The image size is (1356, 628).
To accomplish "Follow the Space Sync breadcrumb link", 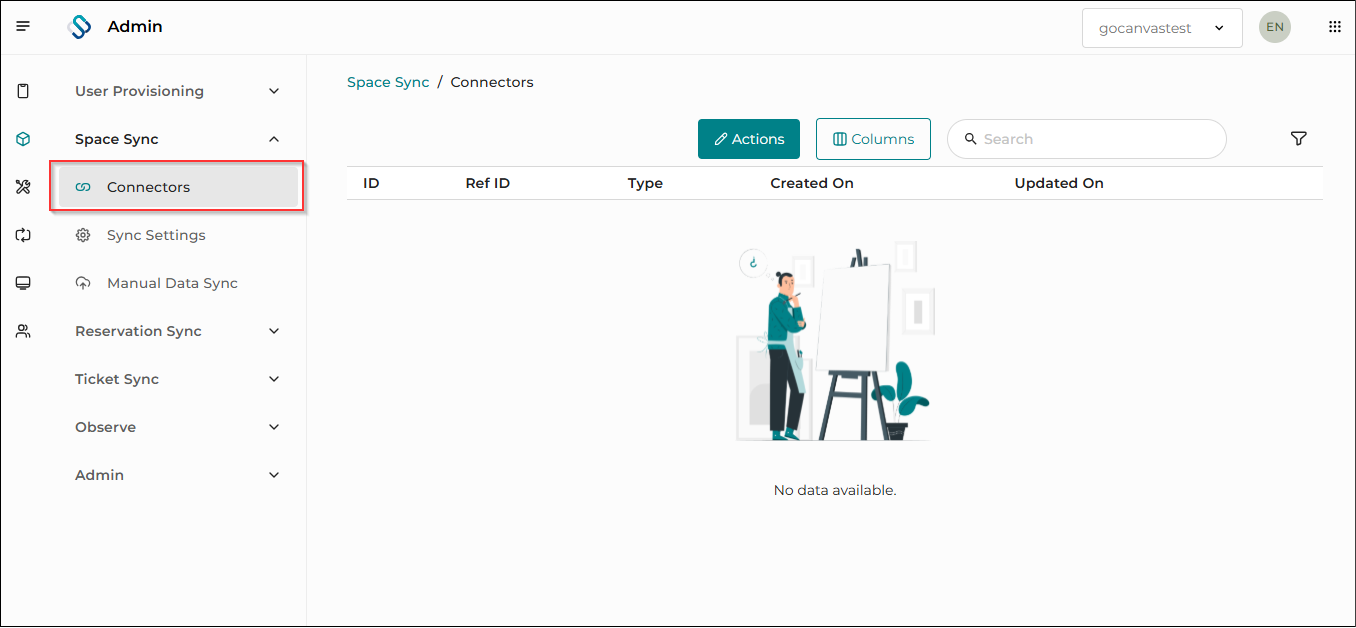I will click(x=388, y=82).
